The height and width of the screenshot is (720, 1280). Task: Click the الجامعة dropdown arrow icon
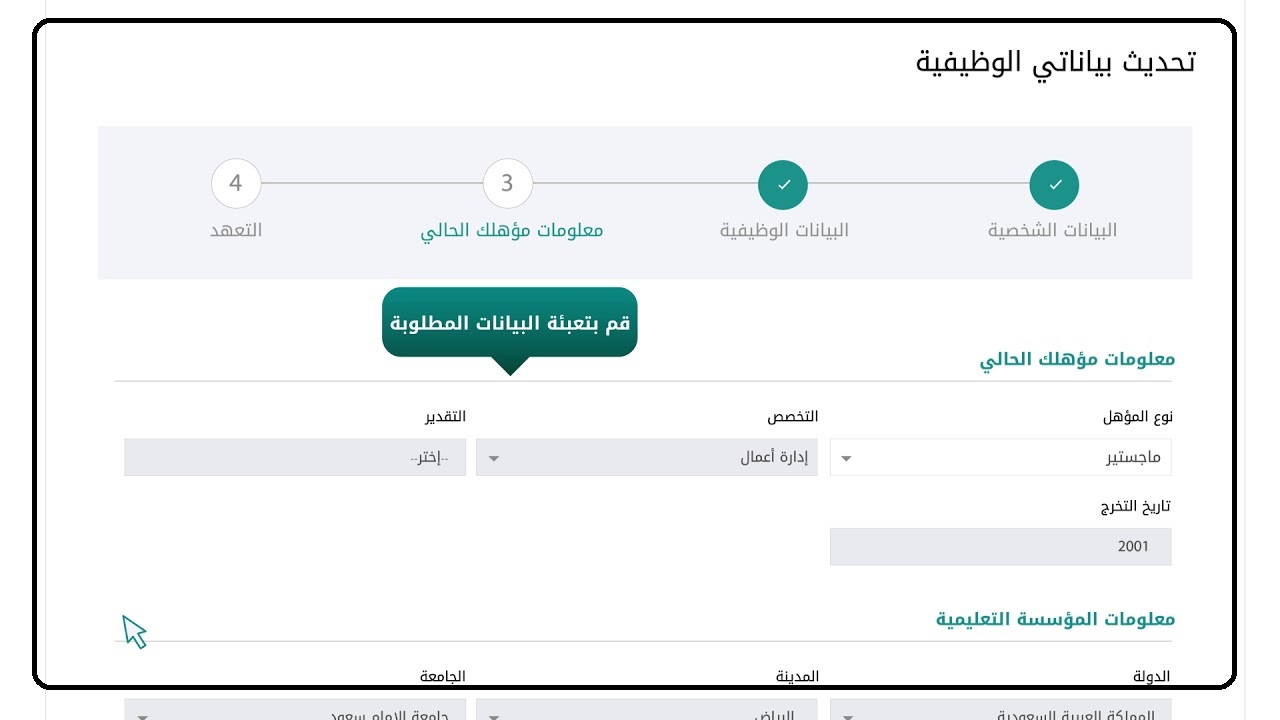pos(142,716)
